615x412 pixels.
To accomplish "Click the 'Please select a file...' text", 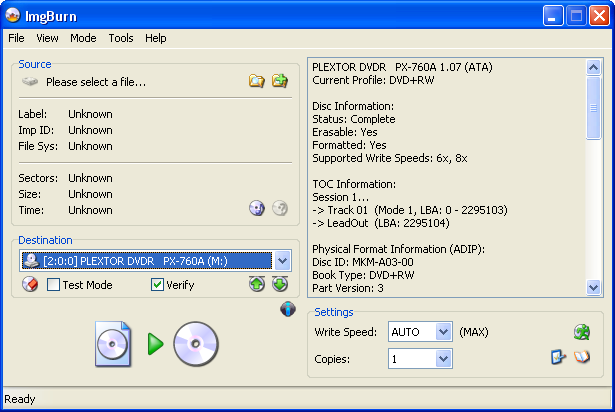I will point(96,82).
